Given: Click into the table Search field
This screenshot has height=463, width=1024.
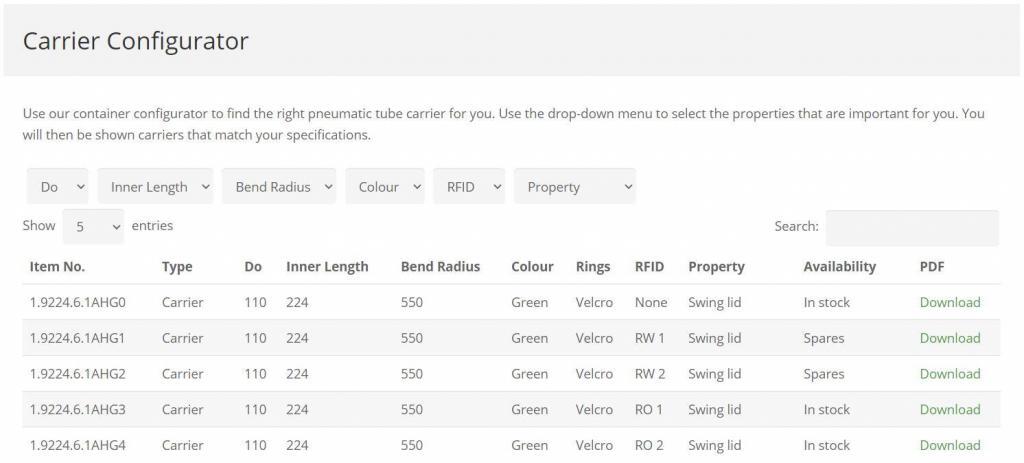Looking at the screenshot, I should [912, 228].
